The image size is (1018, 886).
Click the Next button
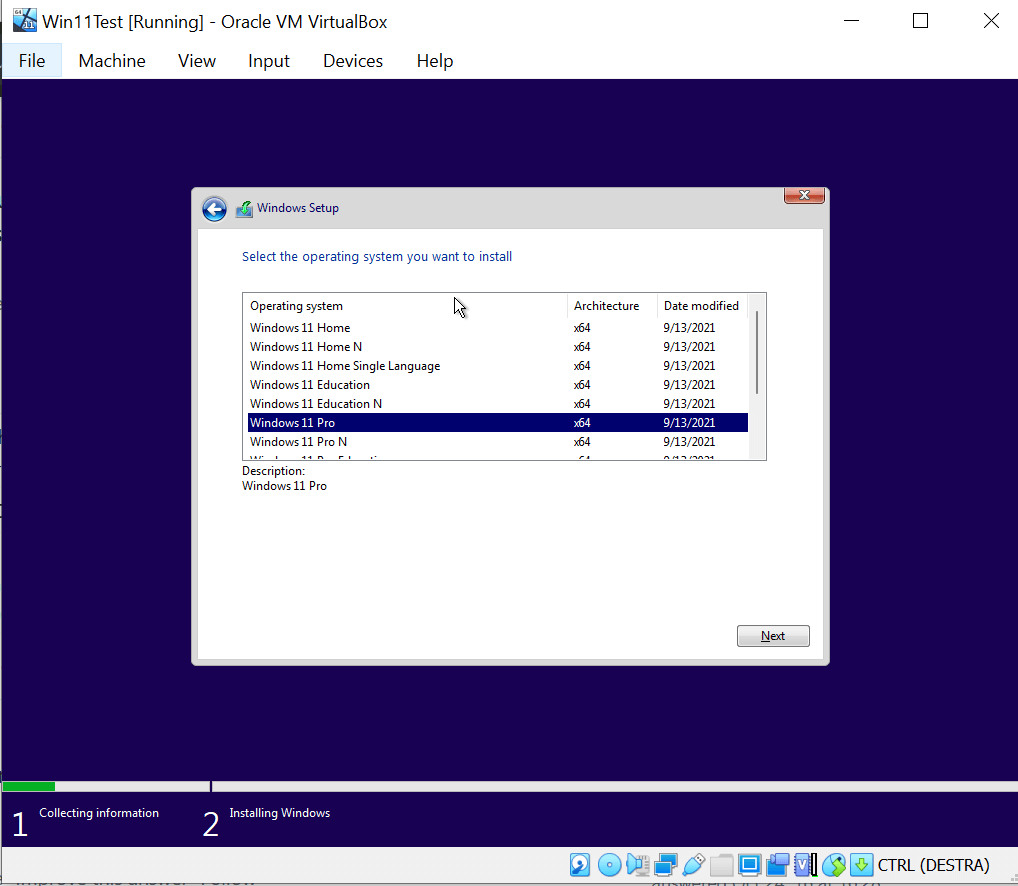pos(773,636)
